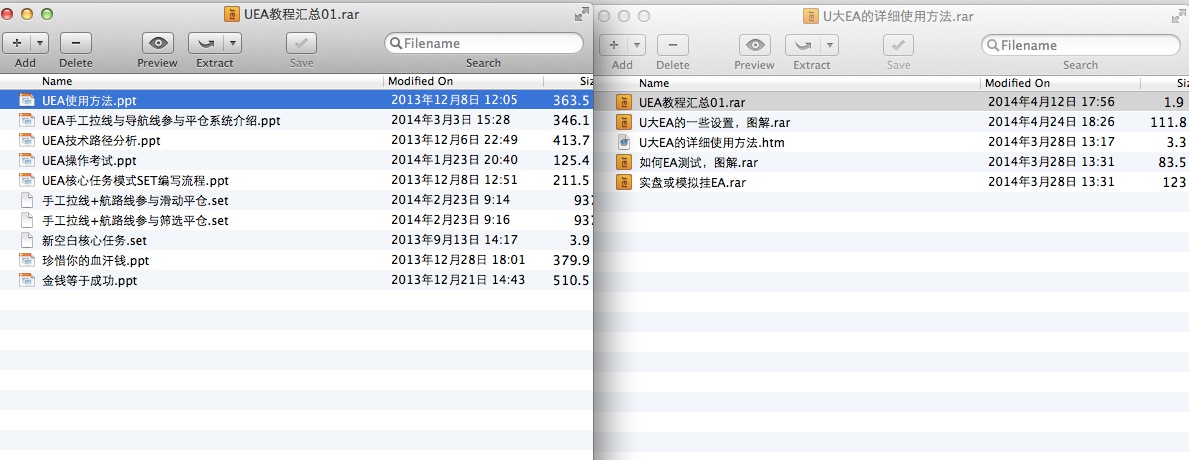Select file name 金钱等于成功.ppt

point(89,281)
